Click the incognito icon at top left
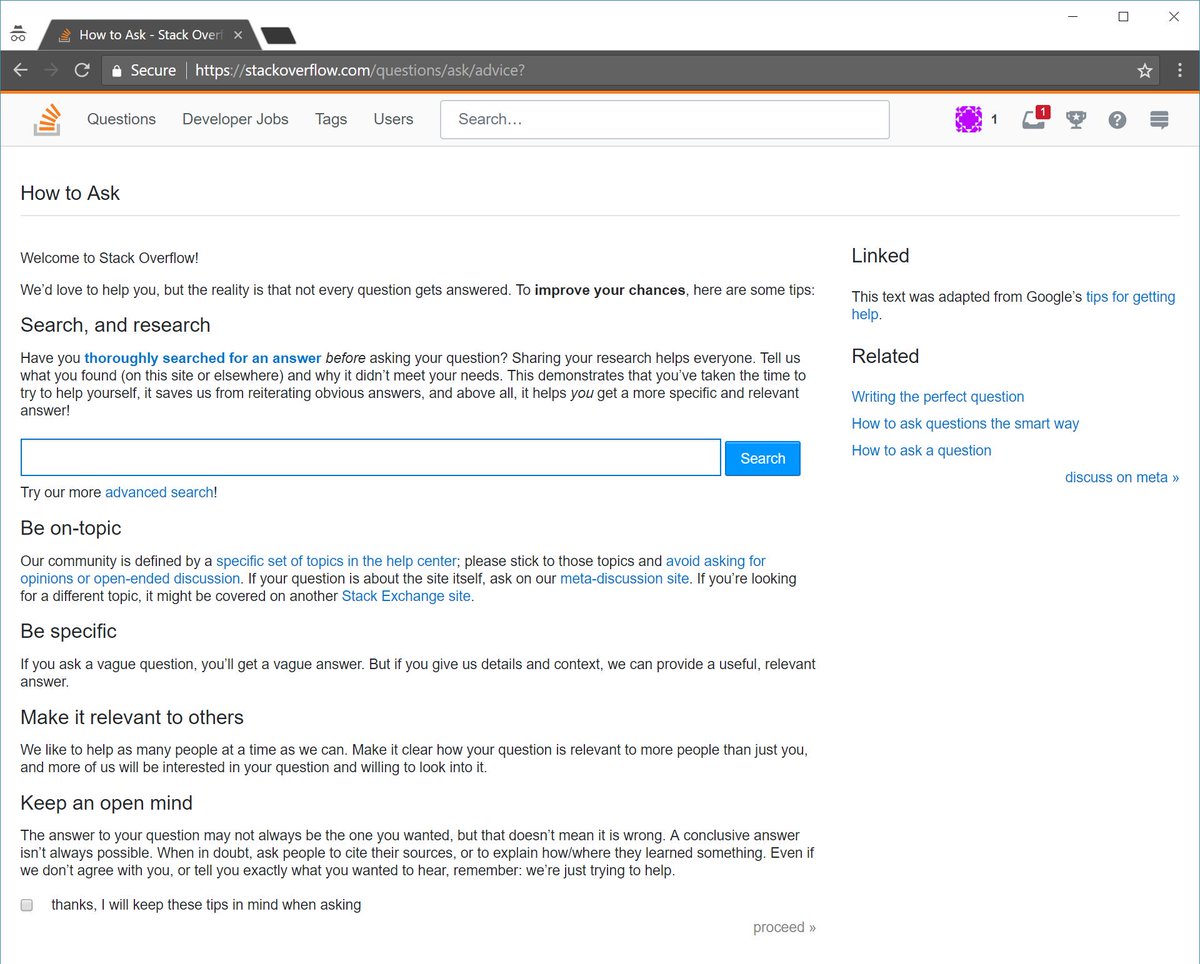Image resolution: width=1200 pixels, height=964 pixels. [18, 33]
